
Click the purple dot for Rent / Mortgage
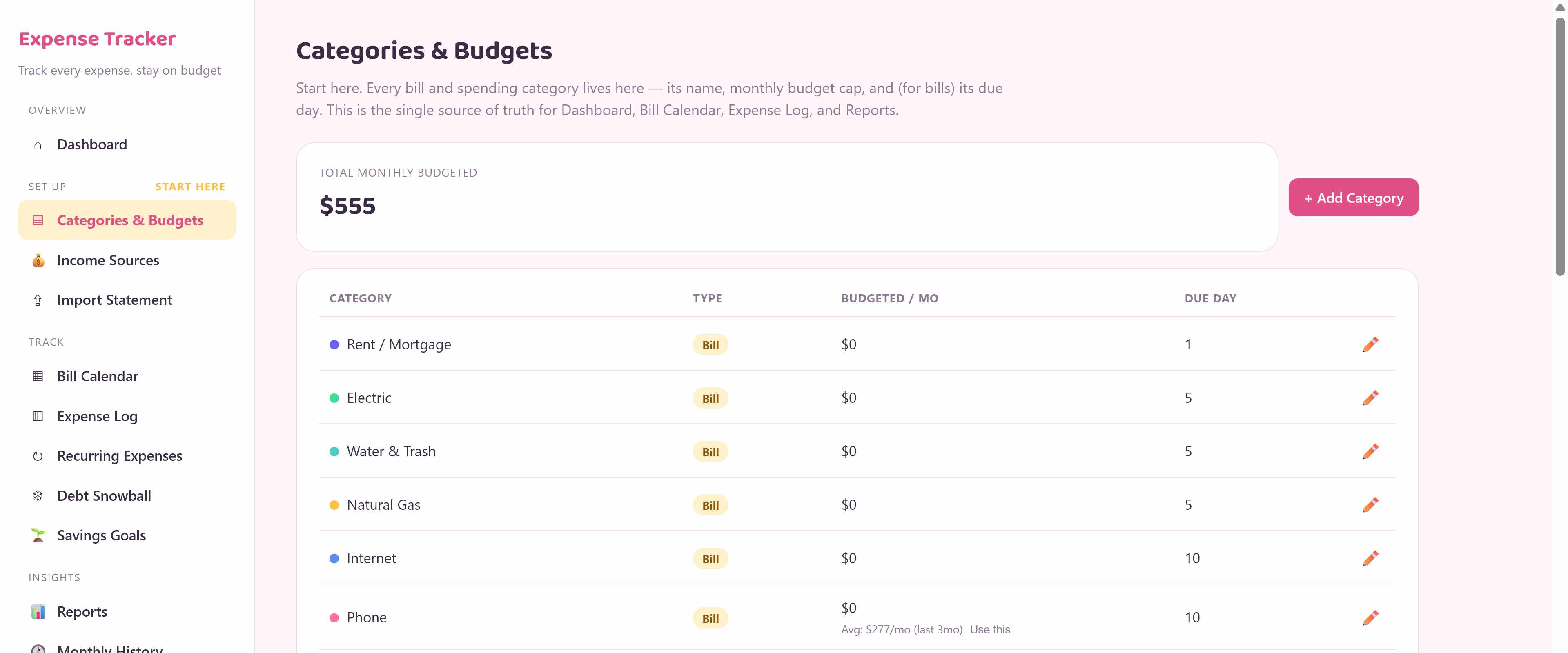click(334, 345)
